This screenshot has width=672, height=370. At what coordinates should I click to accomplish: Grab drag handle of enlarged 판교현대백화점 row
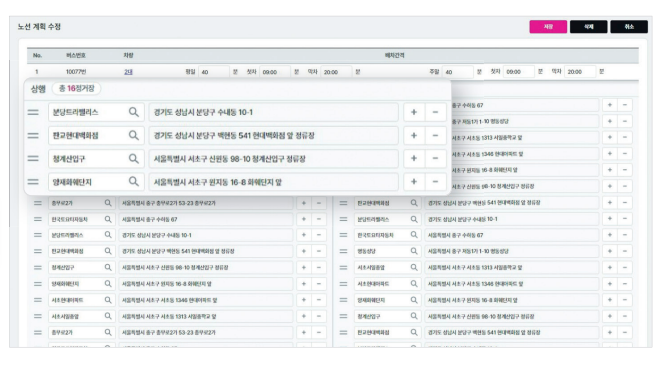[33, 135]
